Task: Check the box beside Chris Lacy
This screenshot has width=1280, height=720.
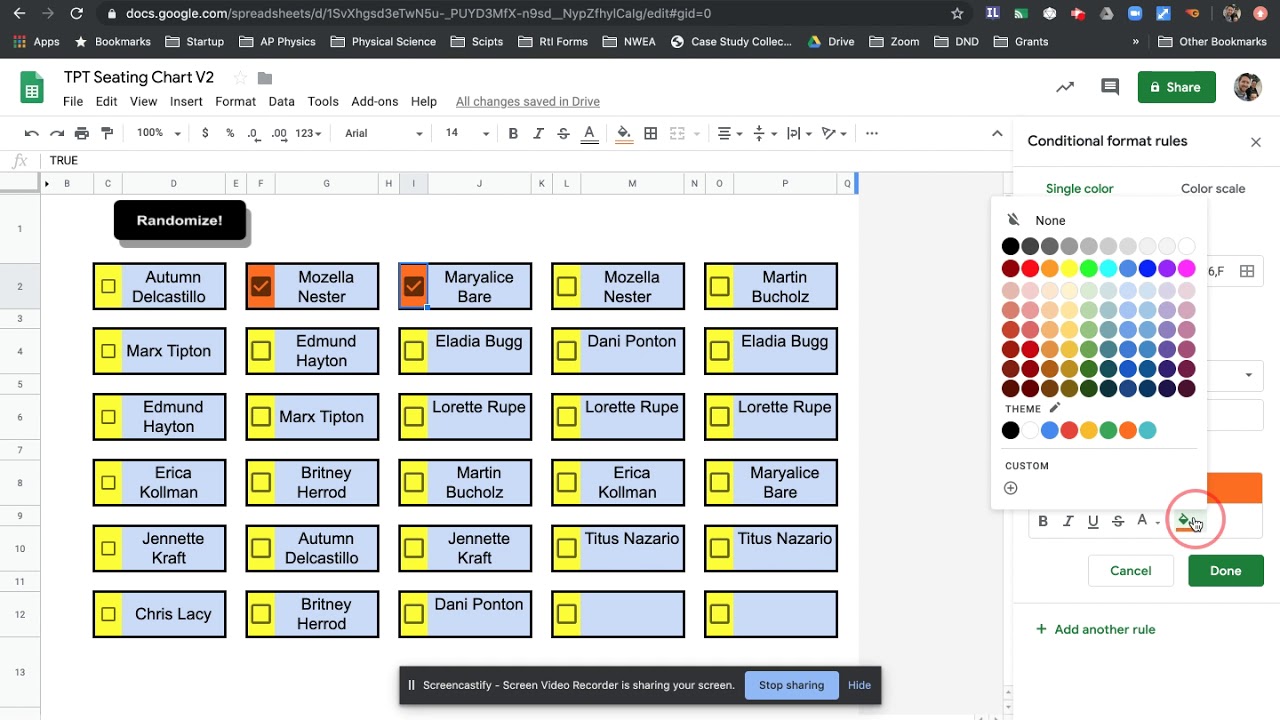Action: coord(108,614)
